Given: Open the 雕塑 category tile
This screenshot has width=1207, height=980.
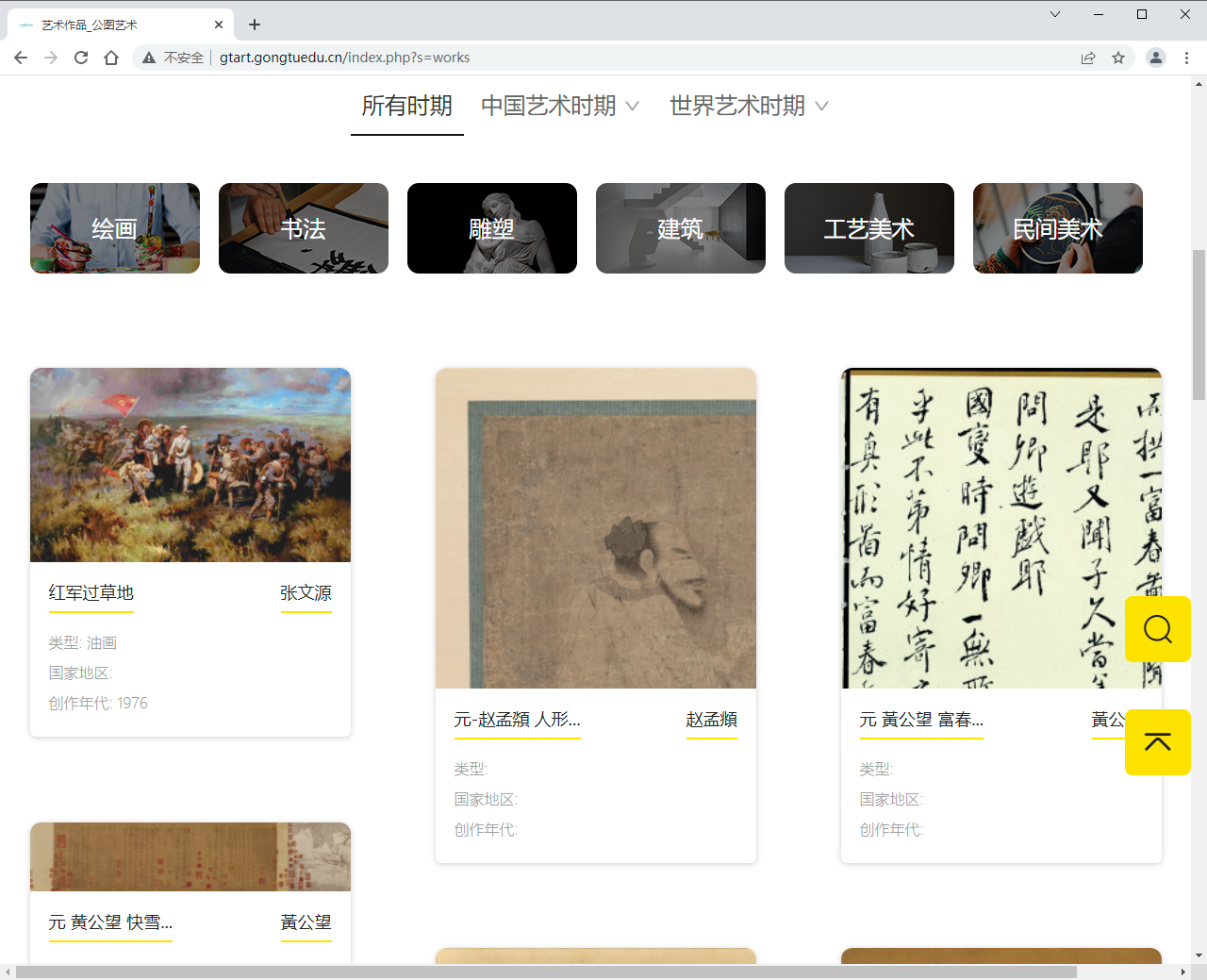Looking at the screenshot, I should 492,228.
